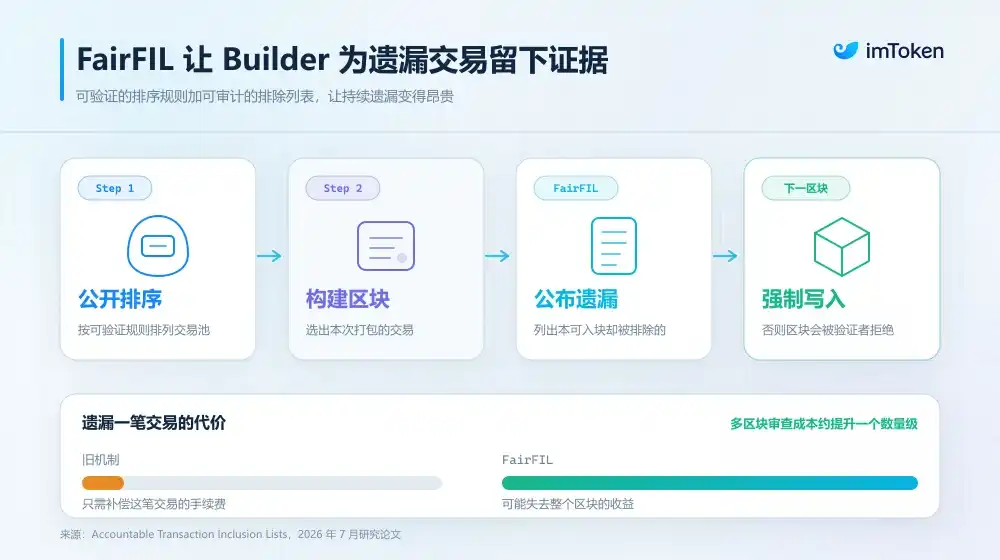This screenshot has height=560, width=1000.
Task: Click the text 可能失去整个区块的收益
Action: (x=568, y=504)
